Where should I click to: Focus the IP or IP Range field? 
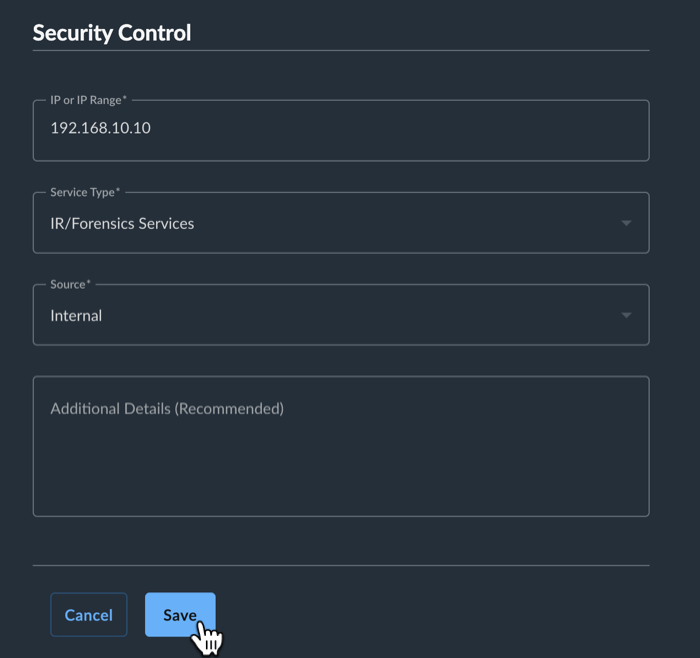click(341, 130)
